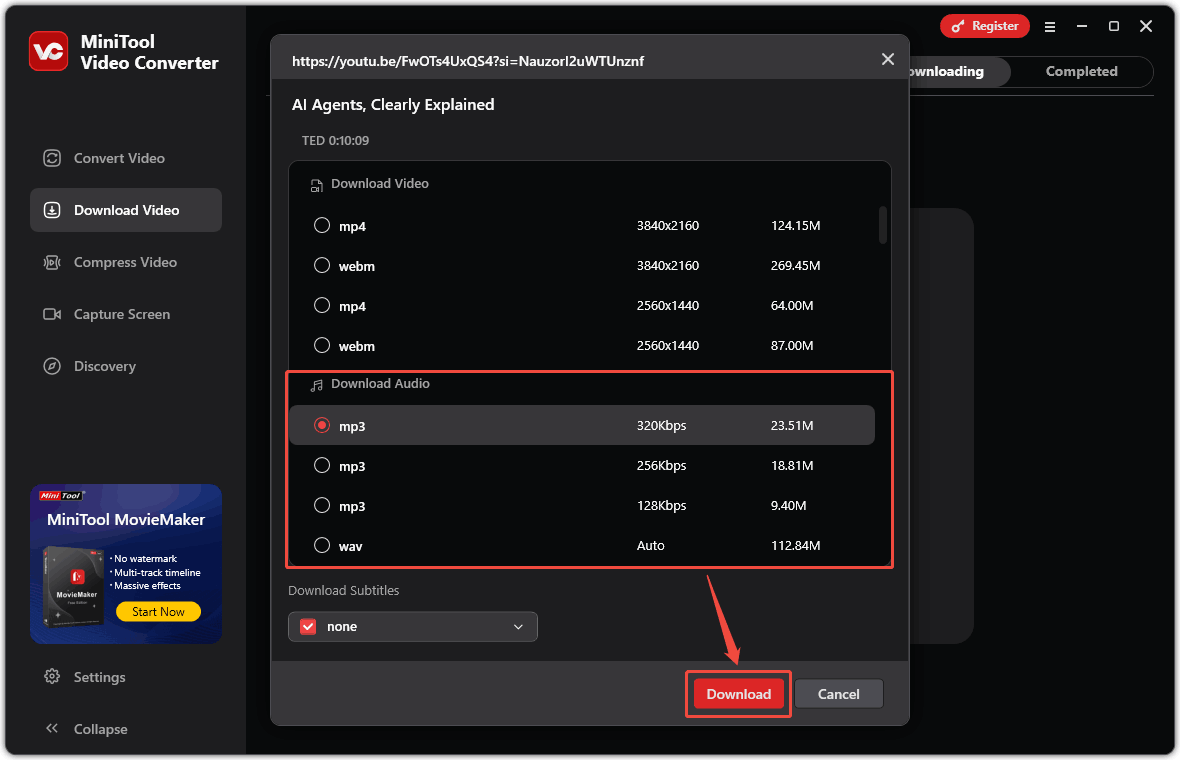Select webm 2560x1440 radio option
Image resolution: width=1180 pixels, height=760 pixels.
[322, 345]
